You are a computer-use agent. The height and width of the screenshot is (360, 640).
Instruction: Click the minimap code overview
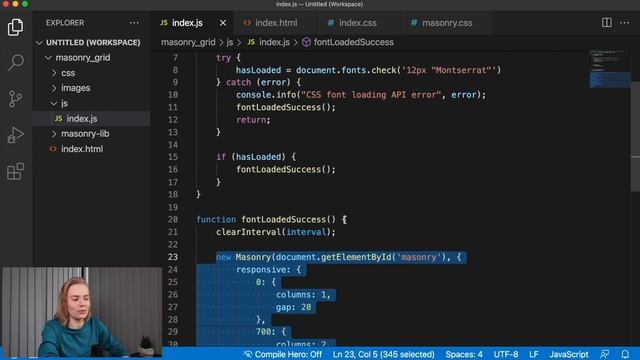coord(609,69)
